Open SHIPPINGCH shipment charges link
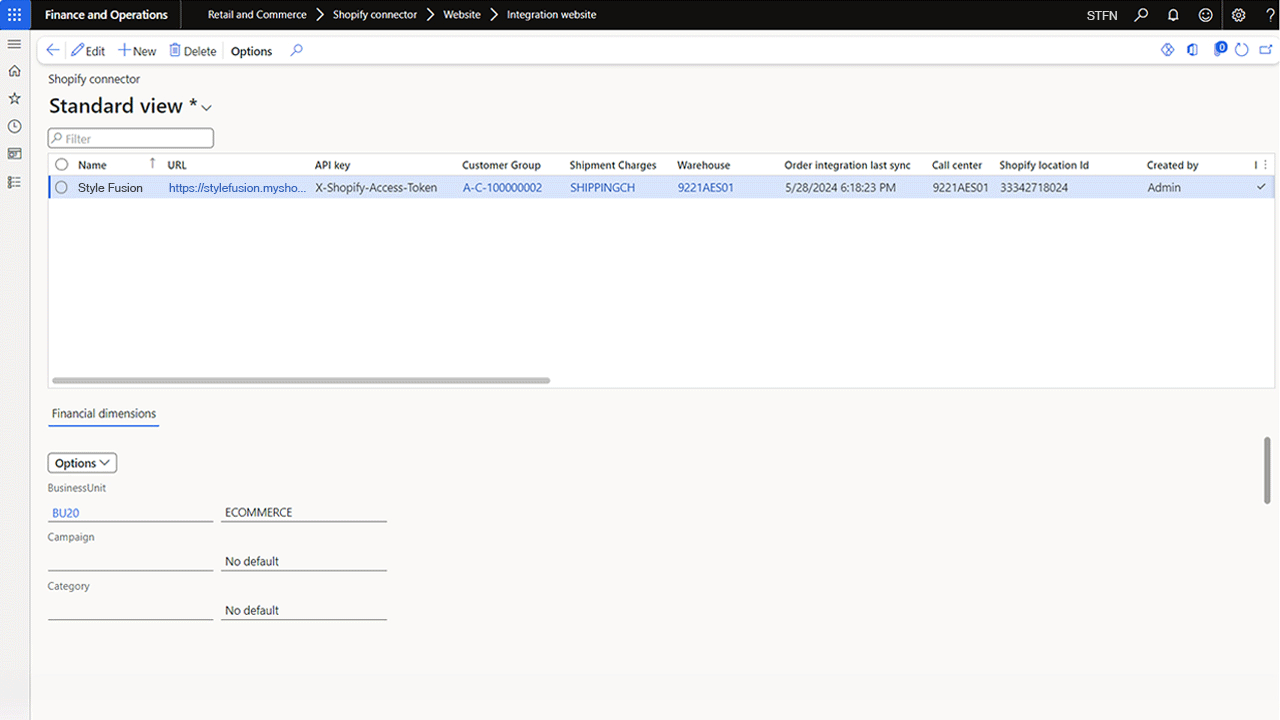Viewport: 1280px width, 720px height. pyautogui.click(x=602, y=187)
